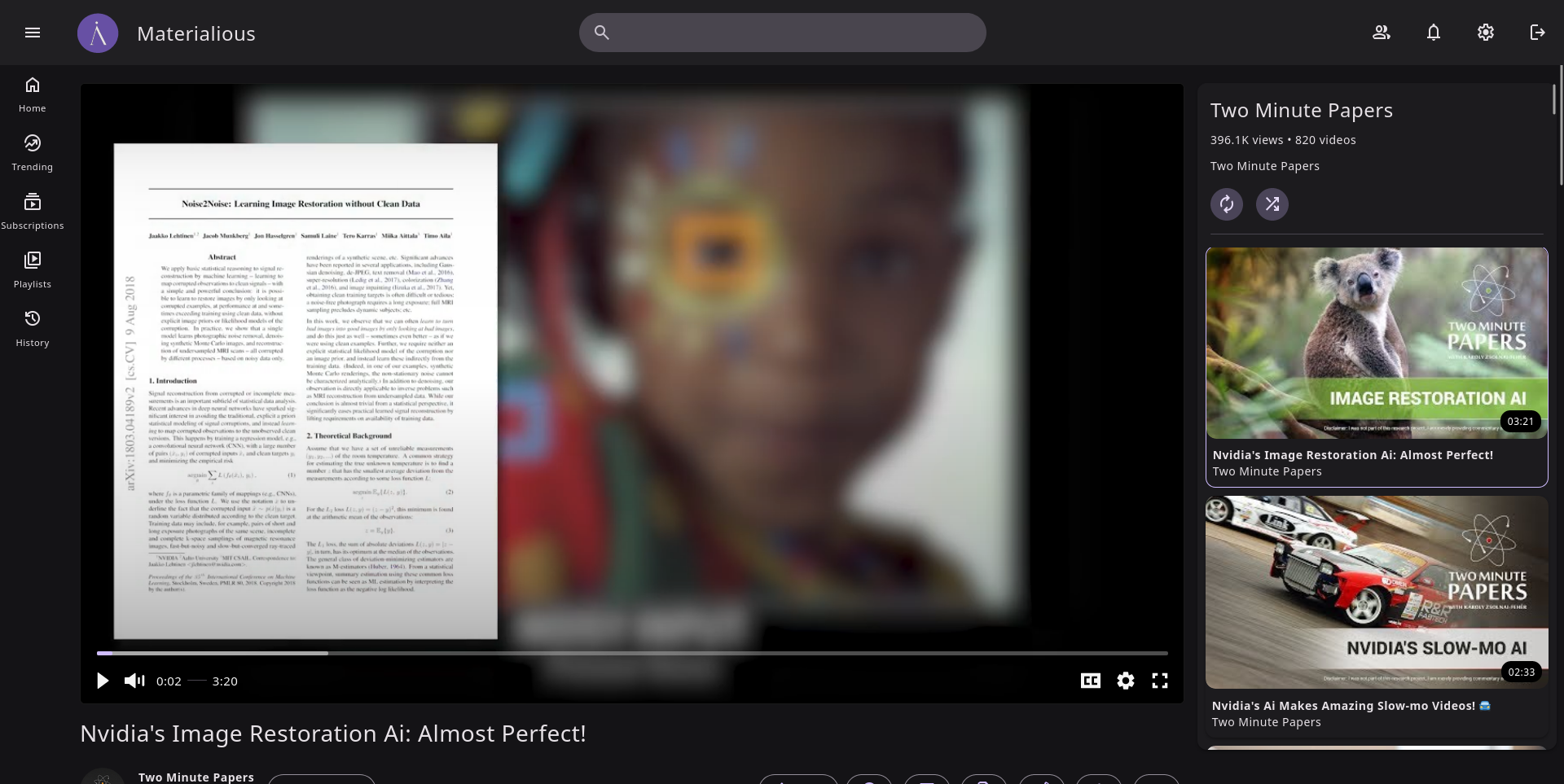
Task: Open the hamburger navigation menu
Action: coord(33,33)
